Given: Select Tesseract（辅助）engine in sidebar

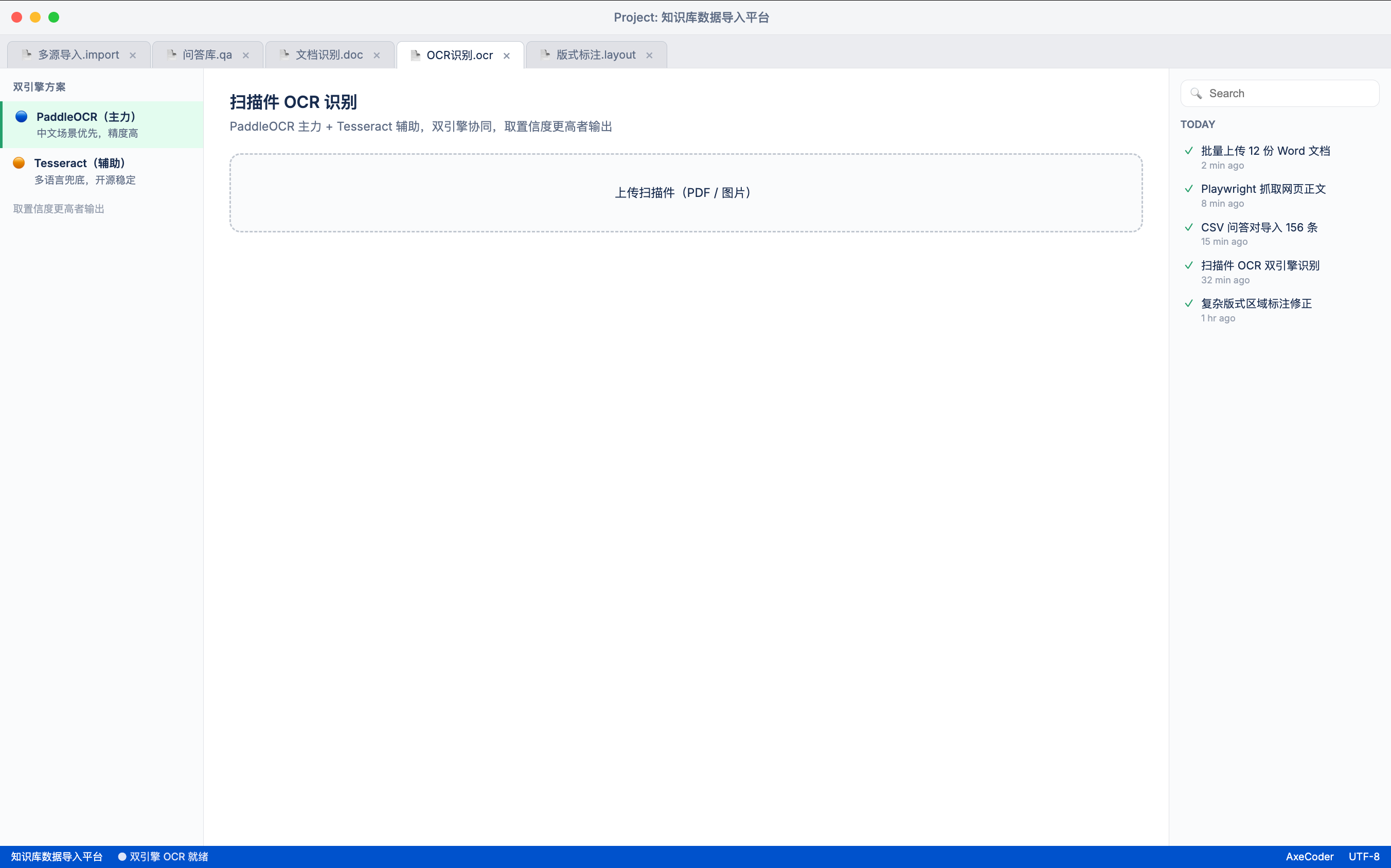Looking at the screenshot, I should click(x=102, y=171).
